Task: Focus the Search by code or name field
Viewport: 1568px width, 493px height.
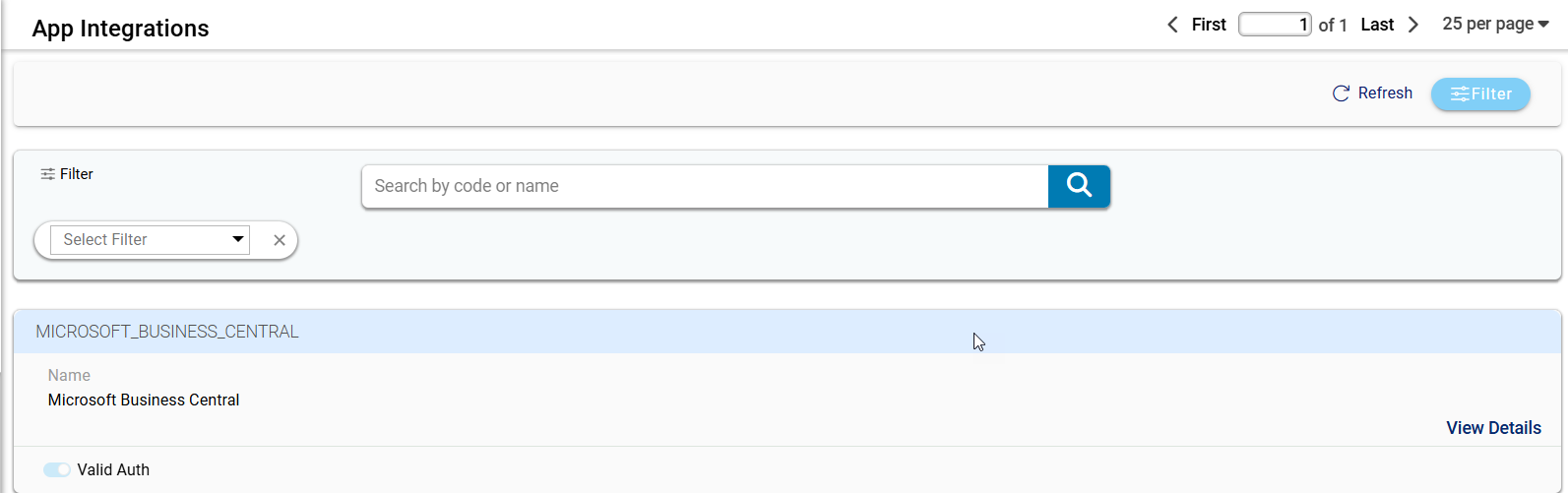Action: pyautogui.click(x=705, y=186)
